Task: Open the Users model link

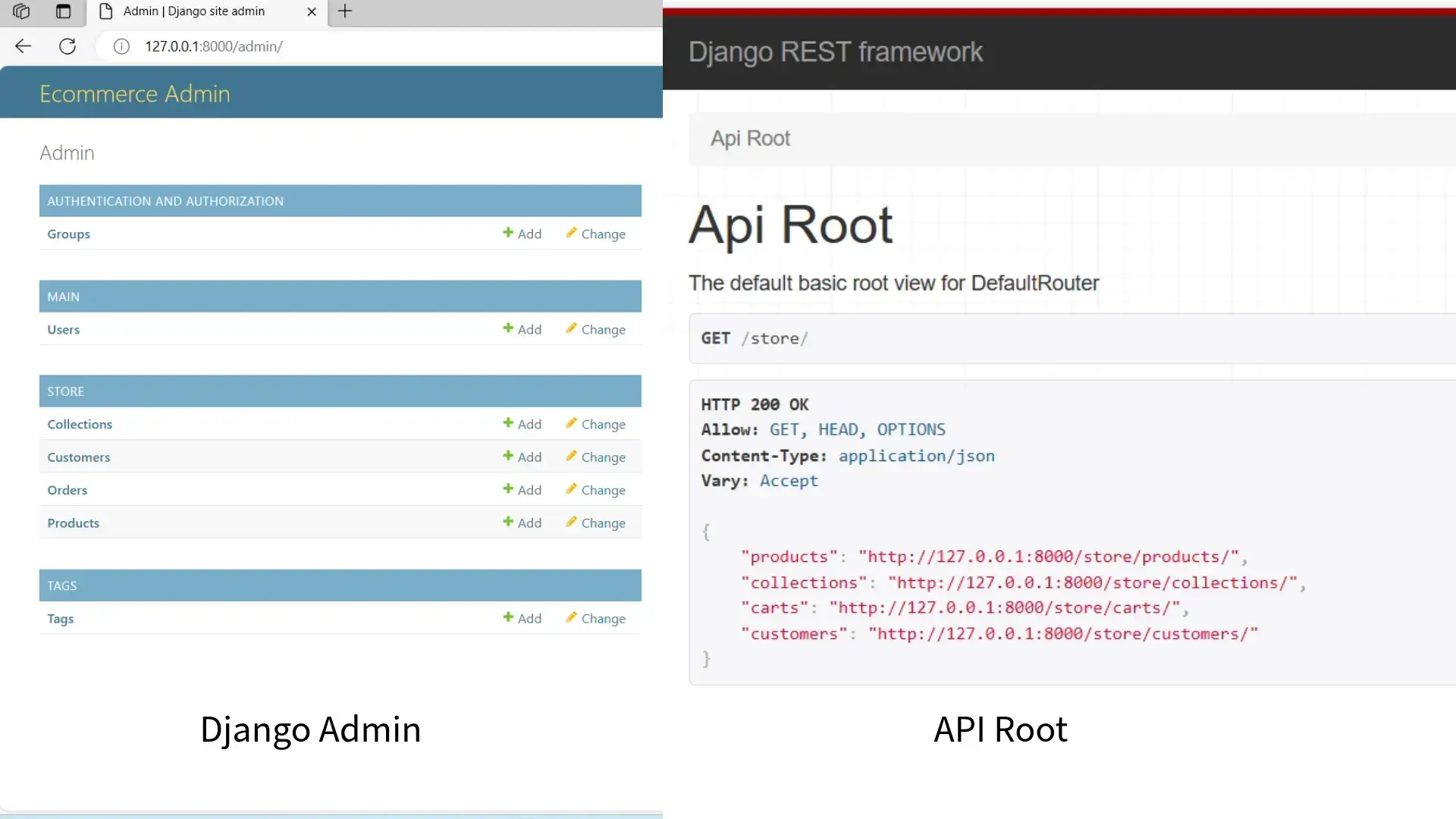Action: [64, 330]
